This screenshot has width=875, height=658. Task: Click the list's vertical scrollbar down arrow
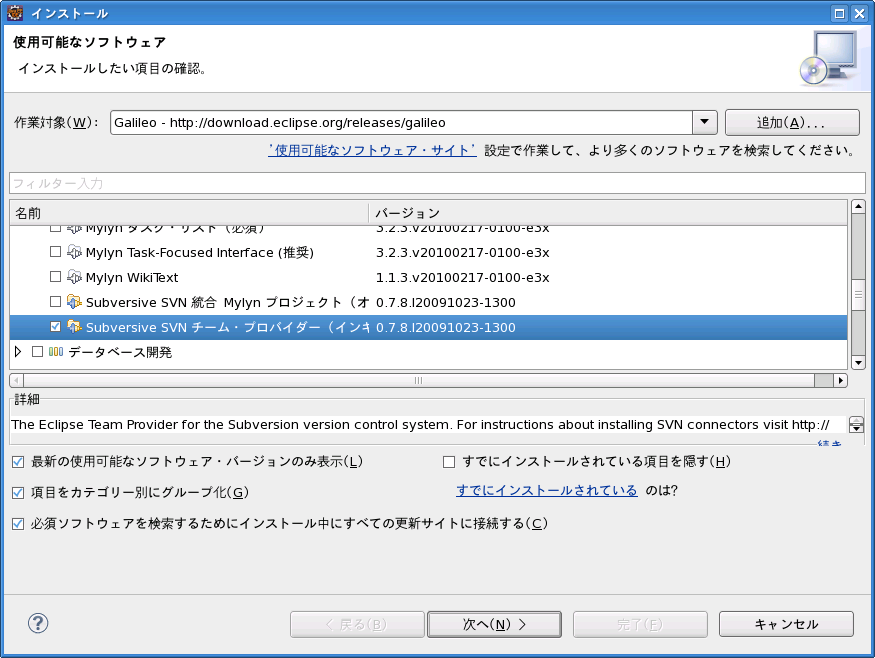coord(858,363)
